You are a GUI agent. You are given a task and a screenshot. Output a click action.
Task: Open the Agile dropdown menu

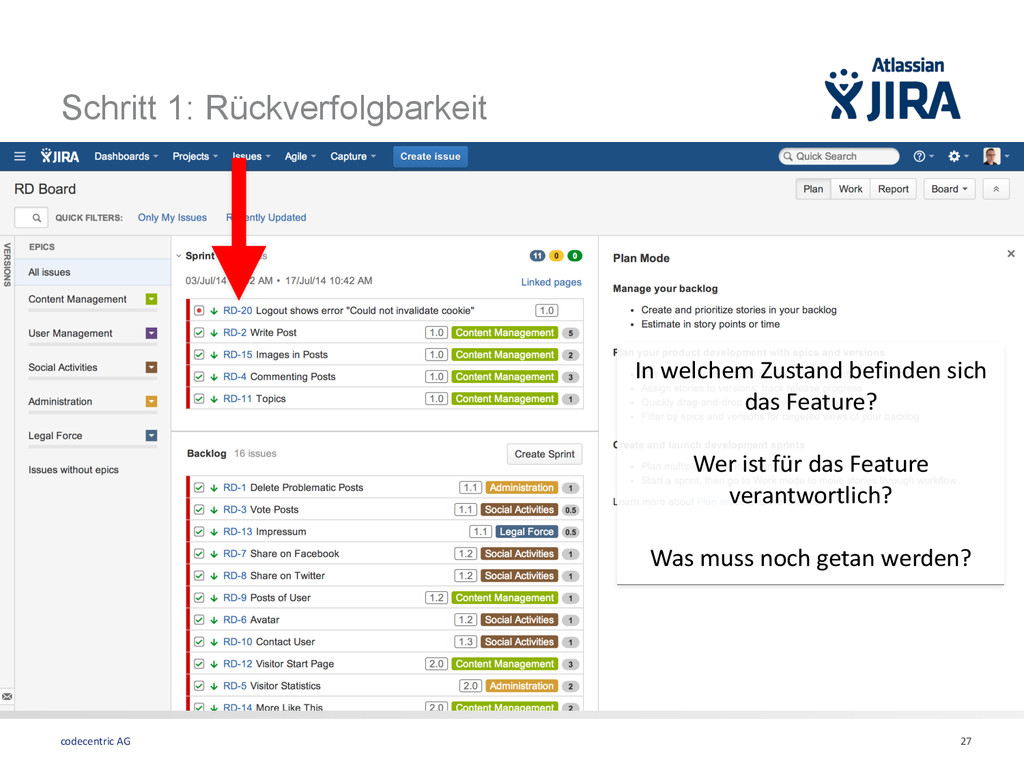click(300, 157)
